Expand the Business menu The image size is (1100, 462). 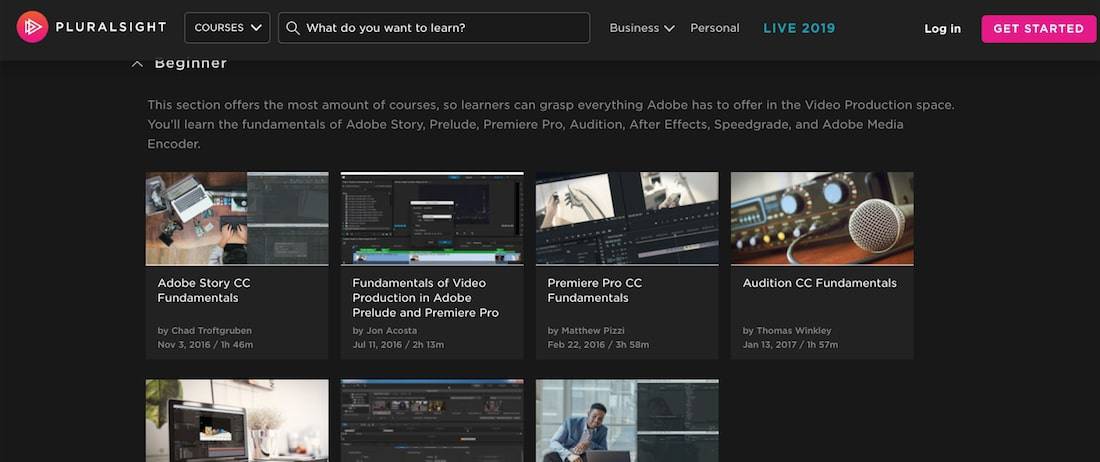(x=642, y=28)
